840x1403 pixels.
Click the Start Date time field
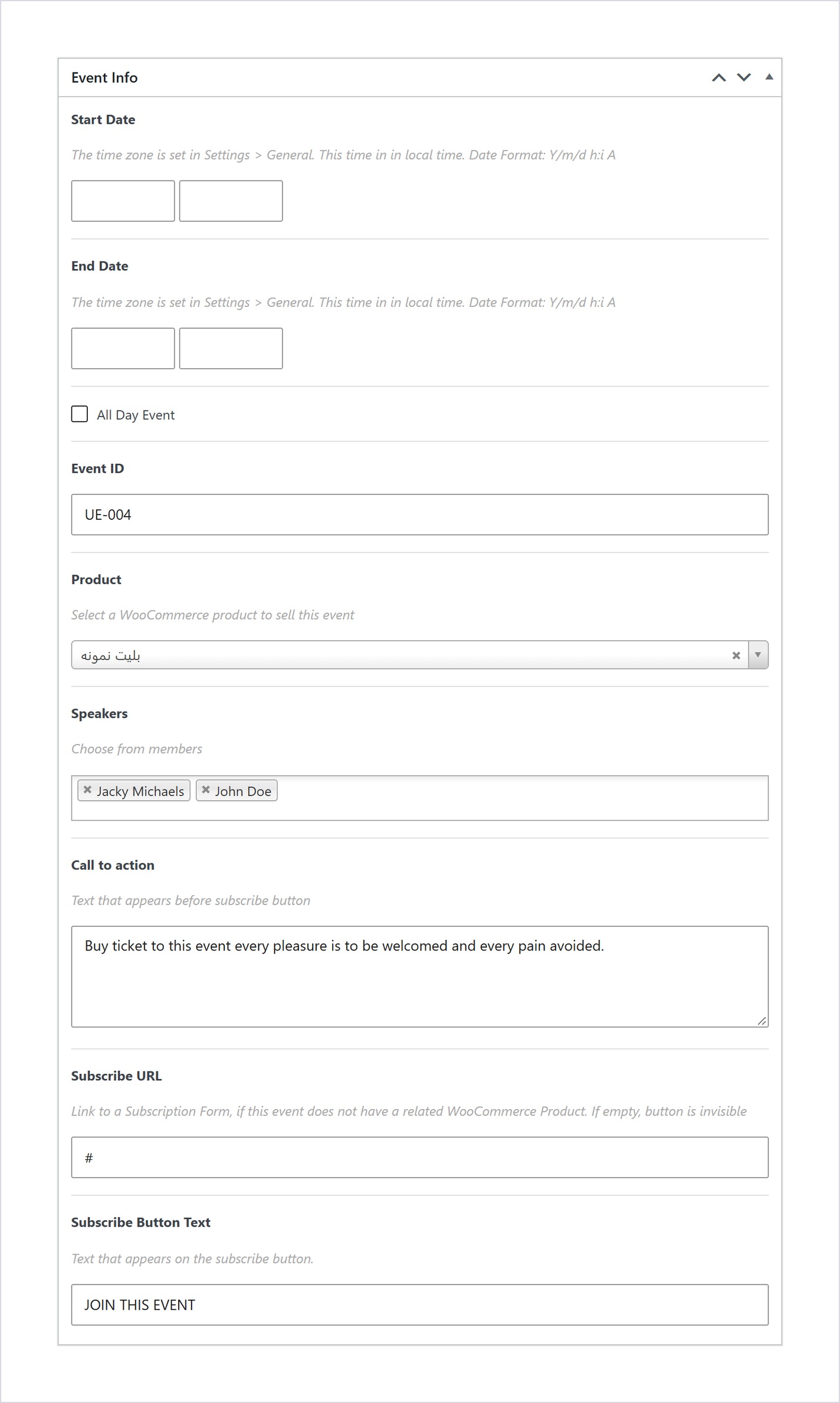click(x=231, y=201)
